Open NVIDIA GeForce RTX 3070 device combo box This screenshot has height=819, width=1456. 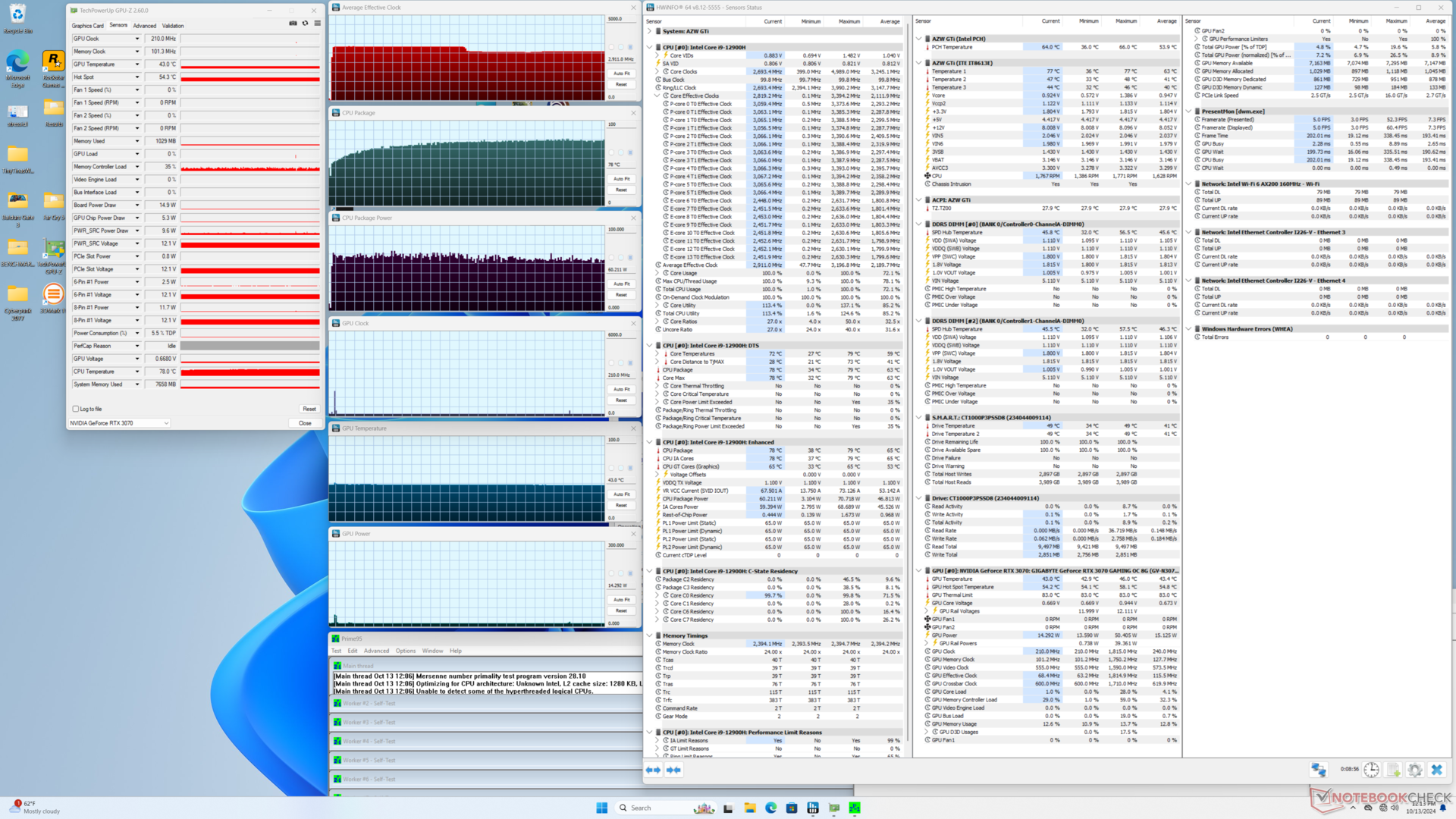tap(119, 423)
